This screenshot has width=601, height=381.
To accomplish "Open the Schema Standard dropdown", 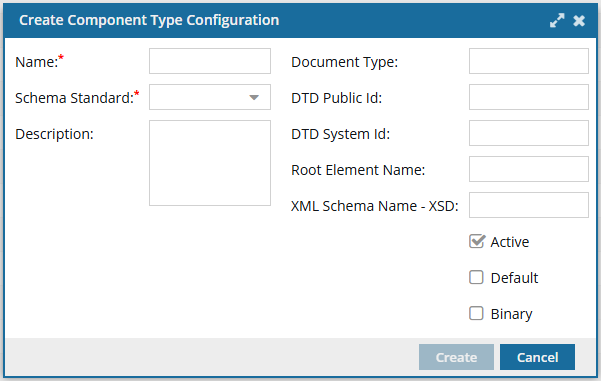I will 210,97.
